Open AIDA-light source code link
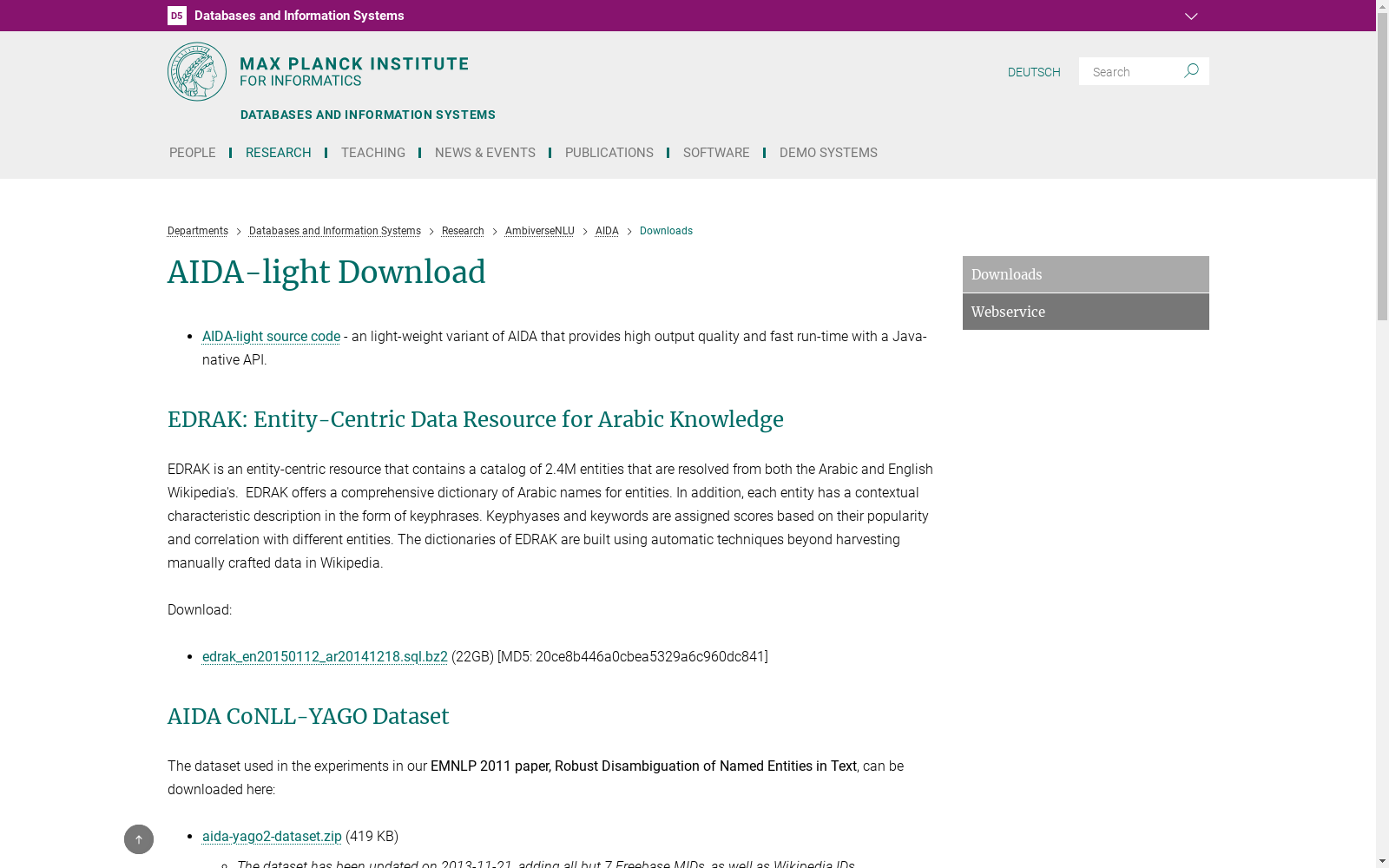1389x868 pixels. coord(271,337)
